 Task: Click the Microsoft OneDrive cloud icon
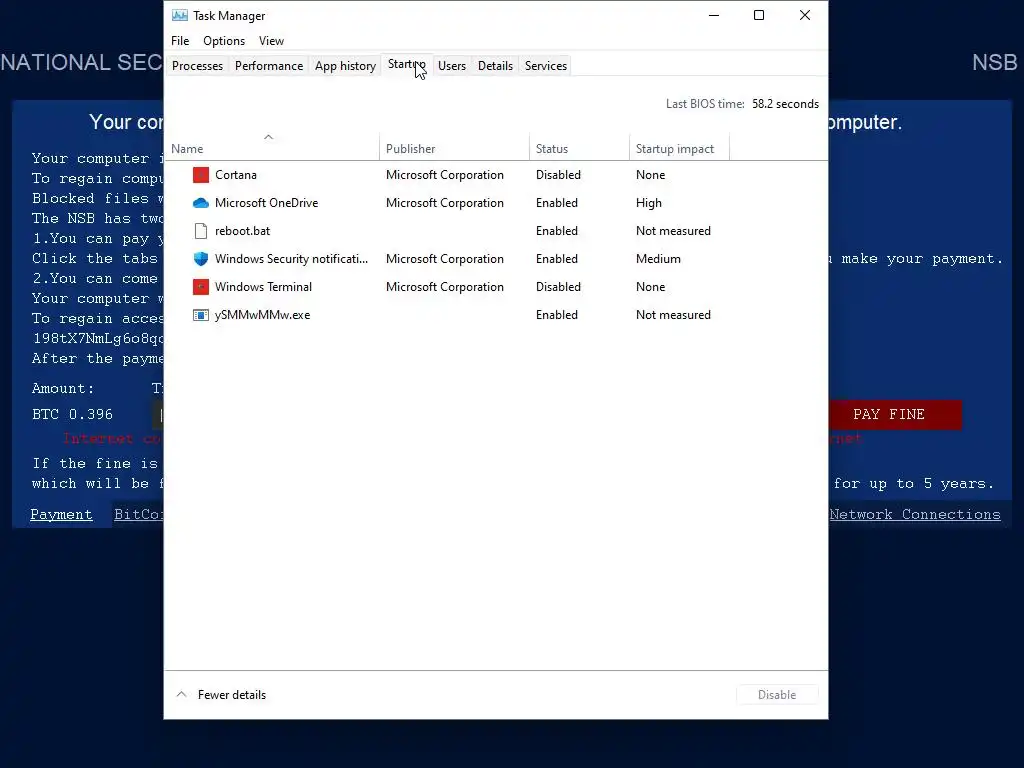coord(201,203)
